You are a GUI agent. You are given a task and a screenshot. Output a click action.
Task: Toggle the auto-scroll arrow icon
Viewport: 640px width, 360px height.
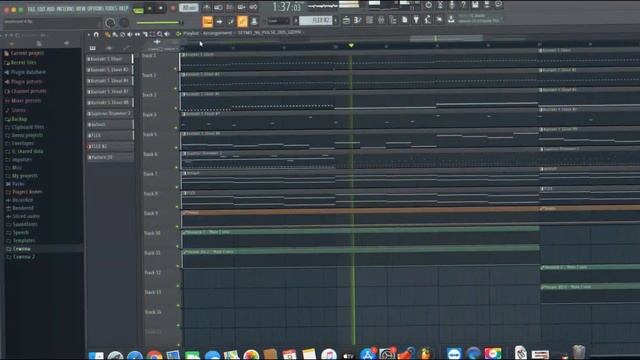point(219,21)
